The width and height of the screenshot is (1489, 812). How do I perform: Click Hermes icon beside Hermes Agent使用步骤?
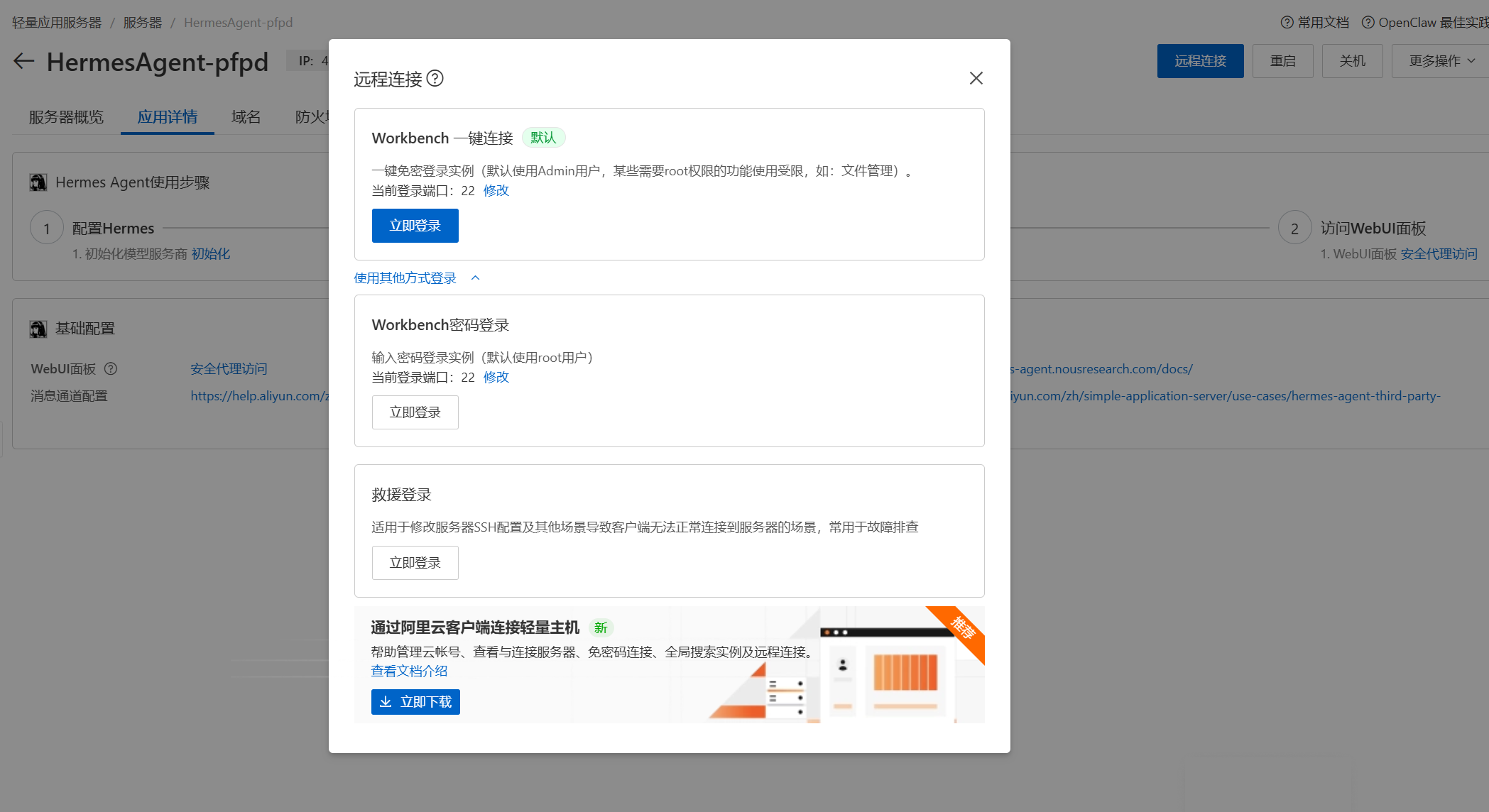(x=38, y=182)
